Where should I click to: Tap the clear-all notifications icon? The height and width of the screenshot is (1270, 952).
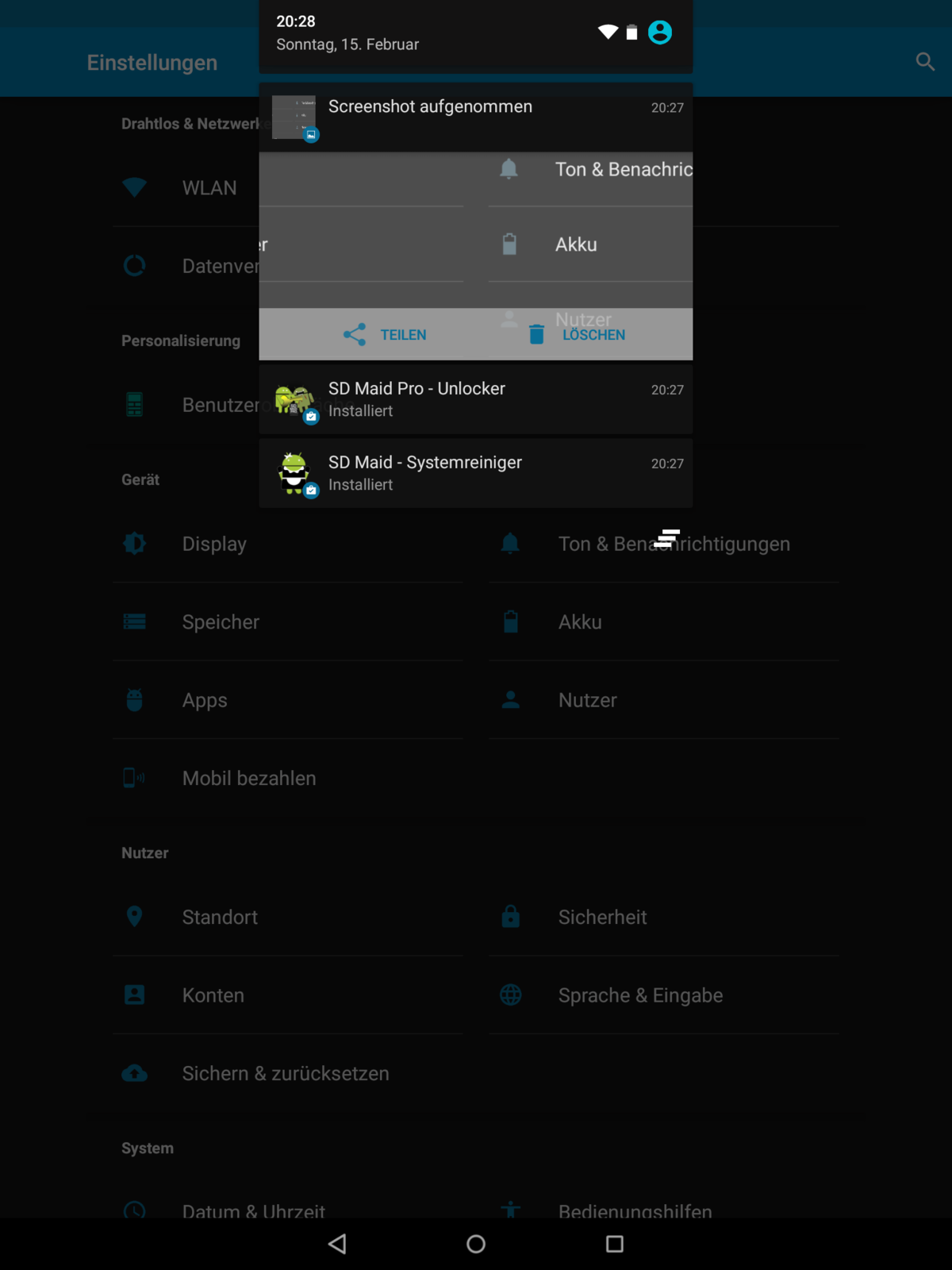667,538
